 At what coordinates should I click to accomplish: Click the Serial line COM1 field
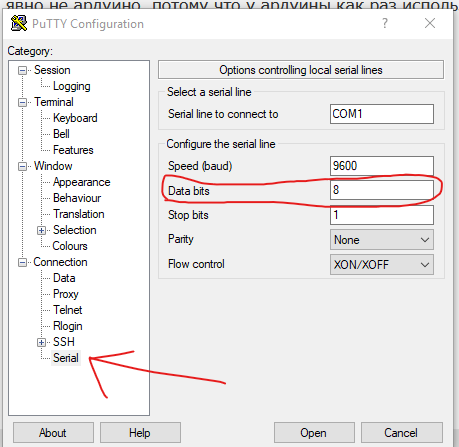(x=382, y=114)
